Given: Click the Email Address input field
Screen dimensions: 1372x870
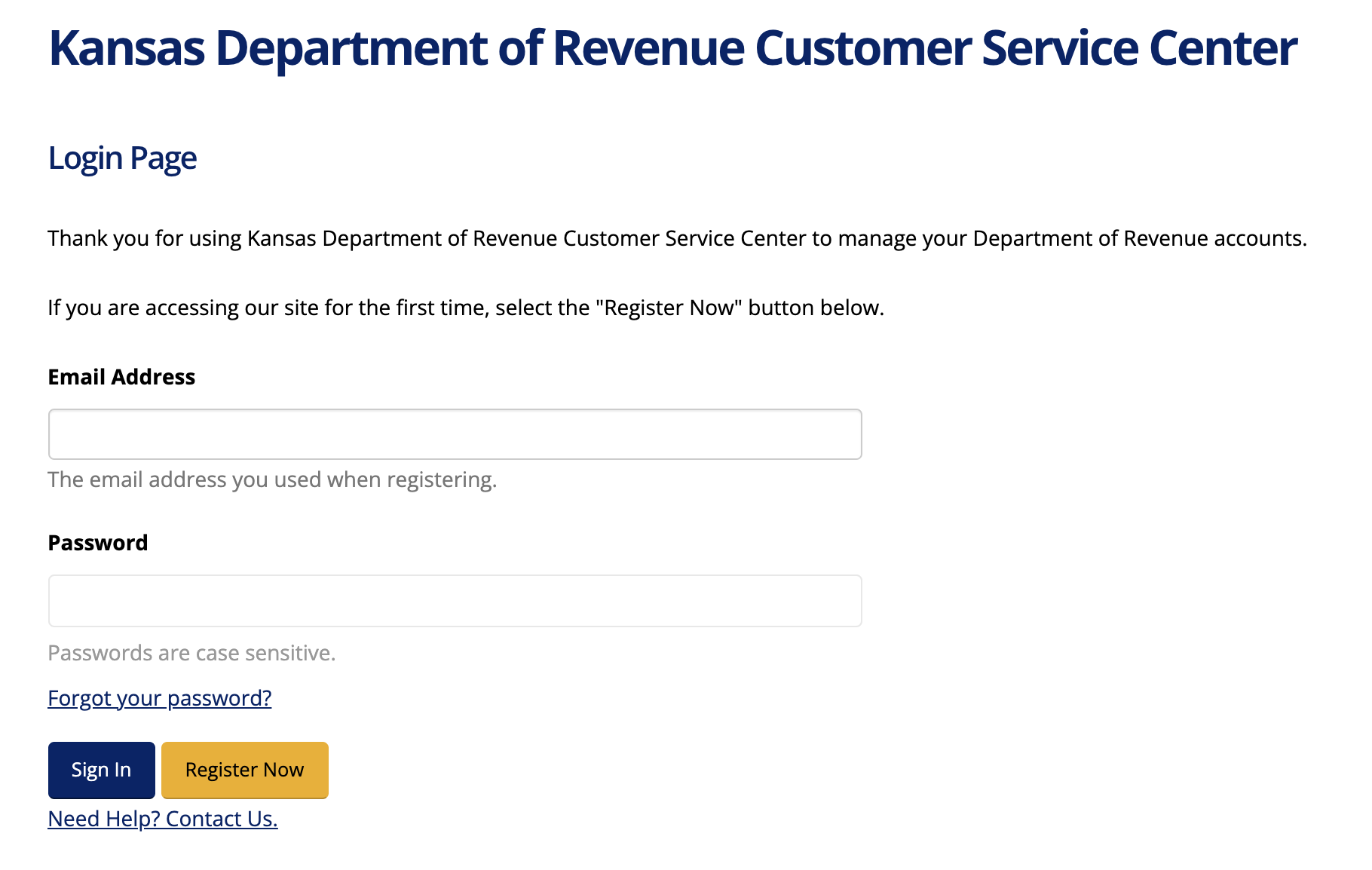Looking at the screenshot, I should tap(455, 434).
